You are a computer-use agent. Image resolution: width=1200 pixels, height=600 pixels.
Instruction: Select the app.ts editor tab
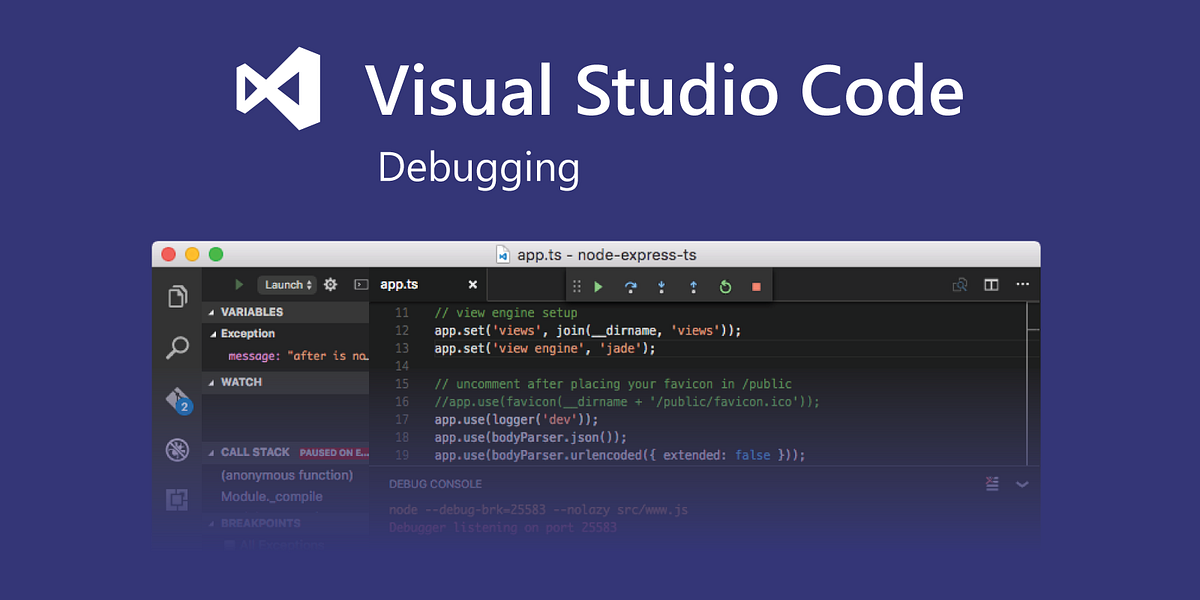[398, 284]
